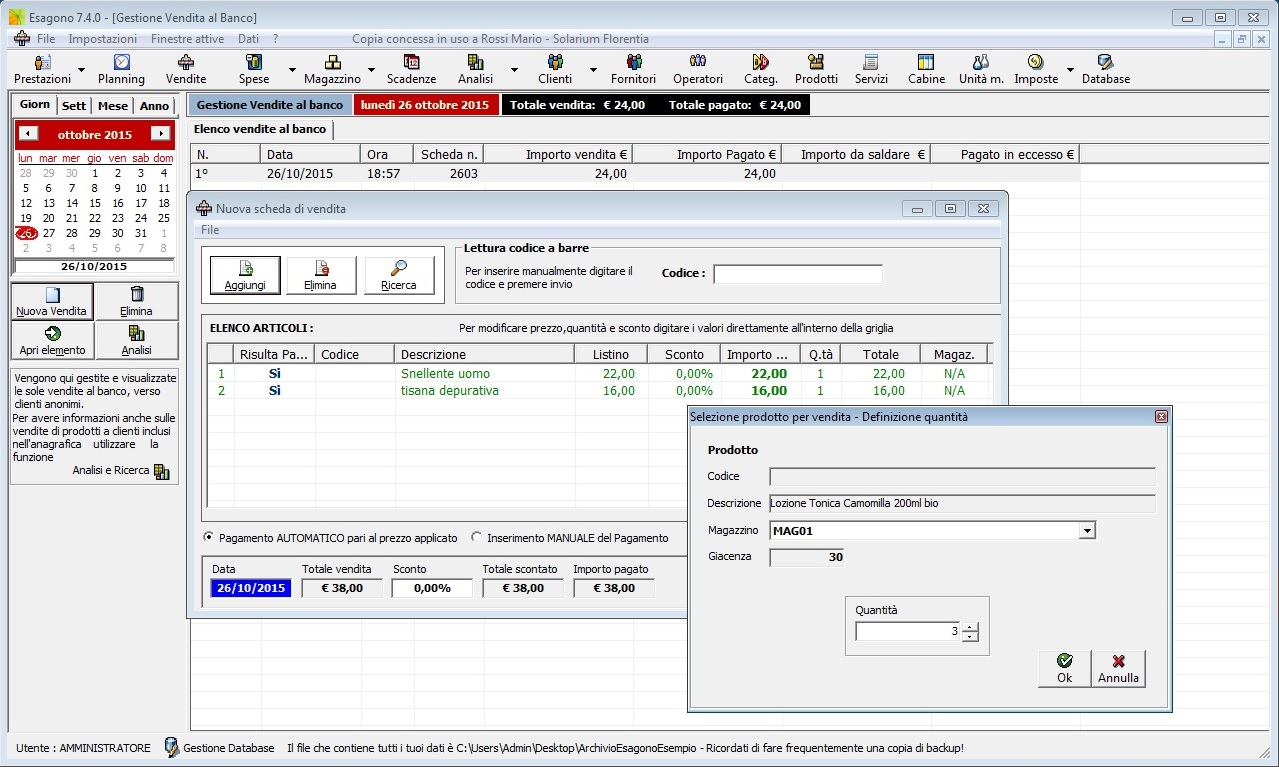Open the Magazzino MAG01 combo box
1279x767 pixels.
[x=933, y=530]
